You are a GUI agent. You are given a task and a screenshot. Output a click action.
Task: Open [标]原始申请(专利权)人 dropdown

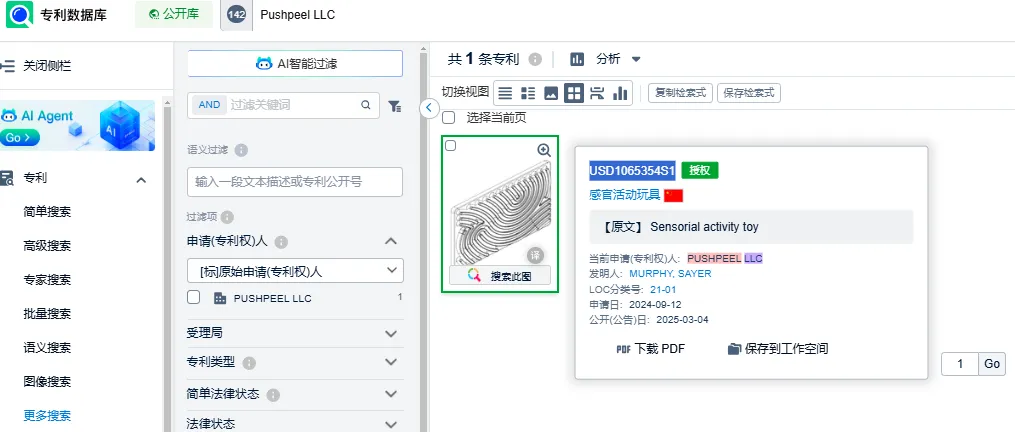click(x=295, y=271)
